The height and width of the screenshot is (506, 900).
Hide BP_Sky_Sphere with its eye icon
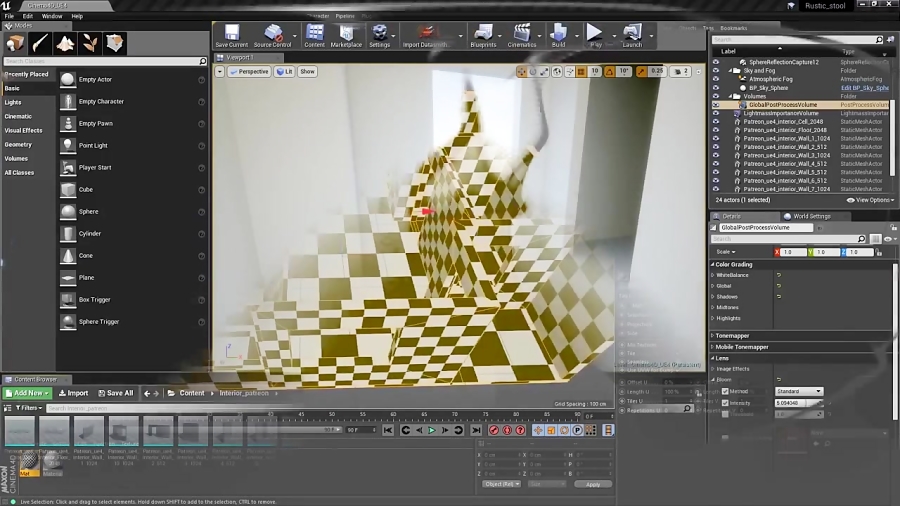click(716, 88)
